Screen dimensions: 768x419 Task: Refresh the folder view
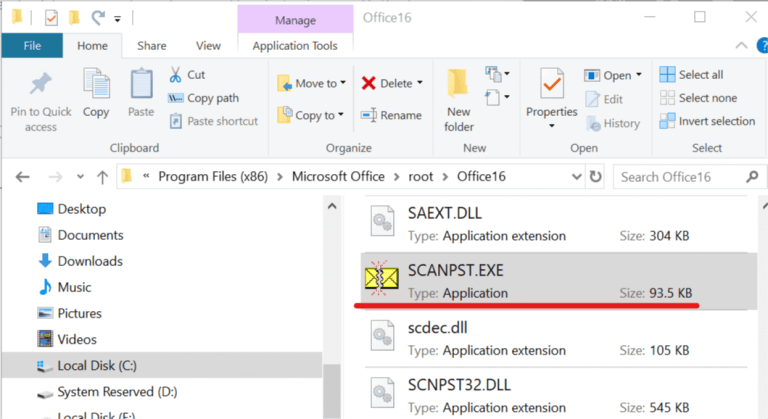(595, 176)
